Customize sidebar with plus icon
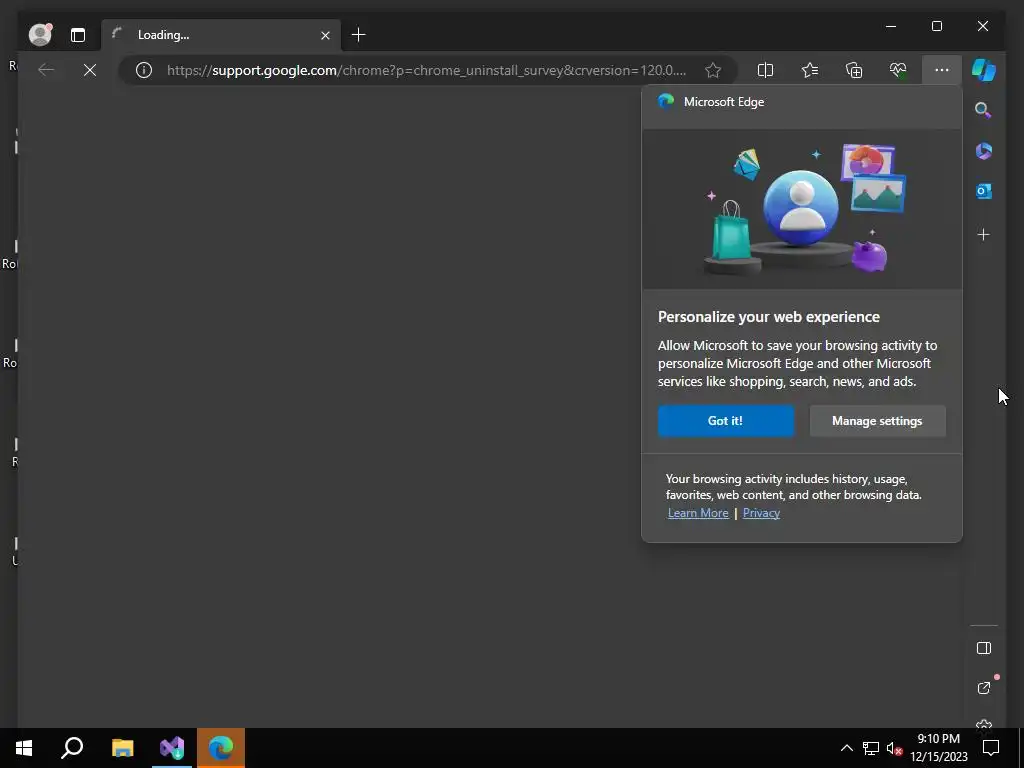This screenshot has height=768, width=1024. point(984,234)
